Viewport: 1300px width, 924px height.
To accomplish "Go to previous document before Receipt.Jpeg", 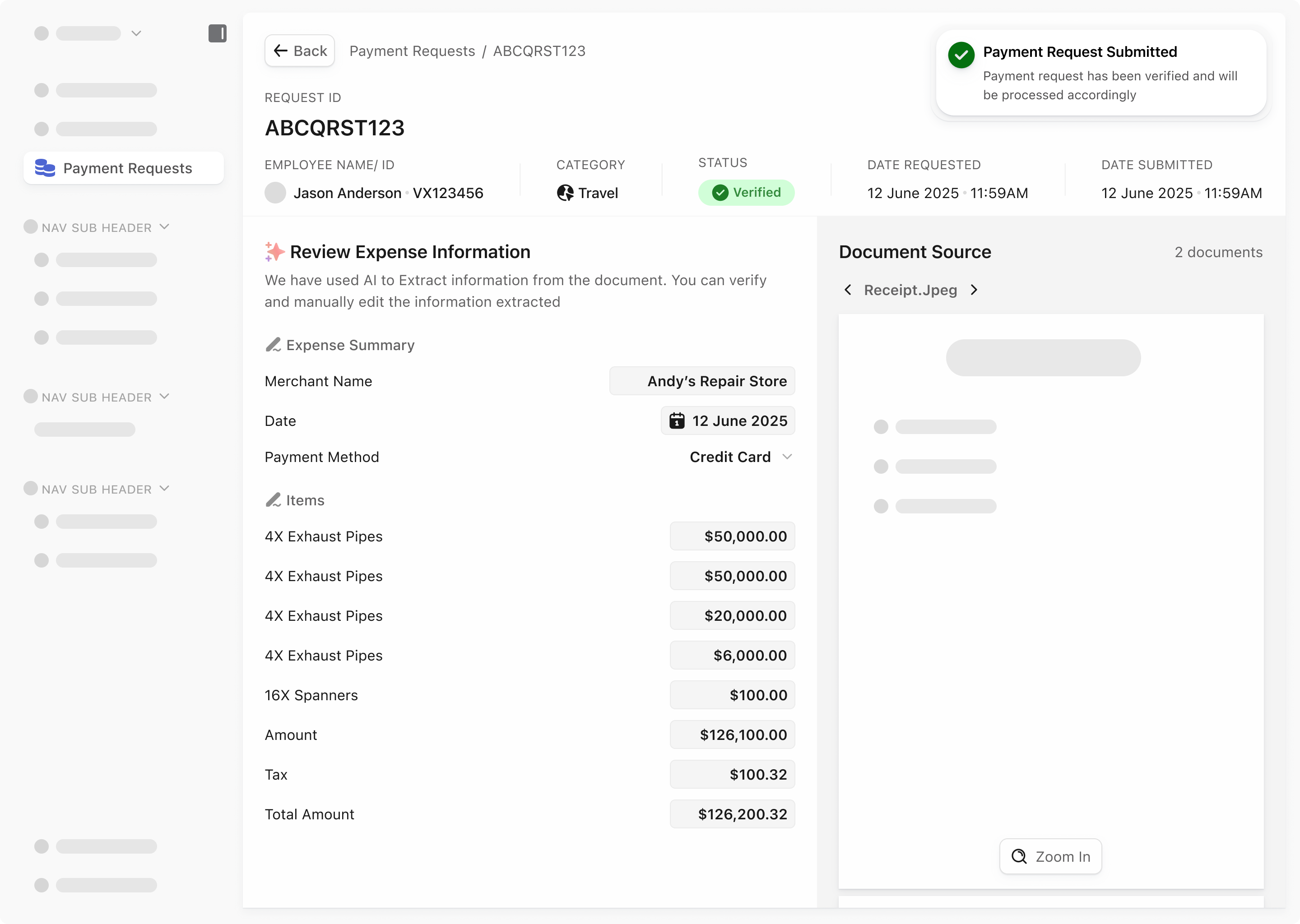I will [848, 290].
